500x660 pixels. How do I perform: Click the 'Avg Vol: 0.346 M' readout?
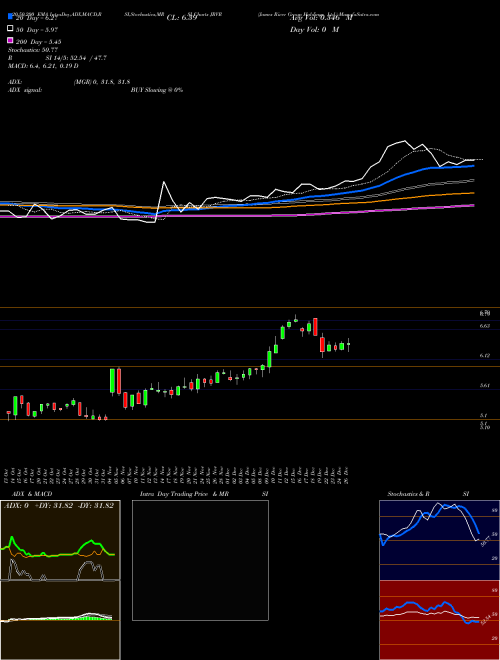[321, 18]
